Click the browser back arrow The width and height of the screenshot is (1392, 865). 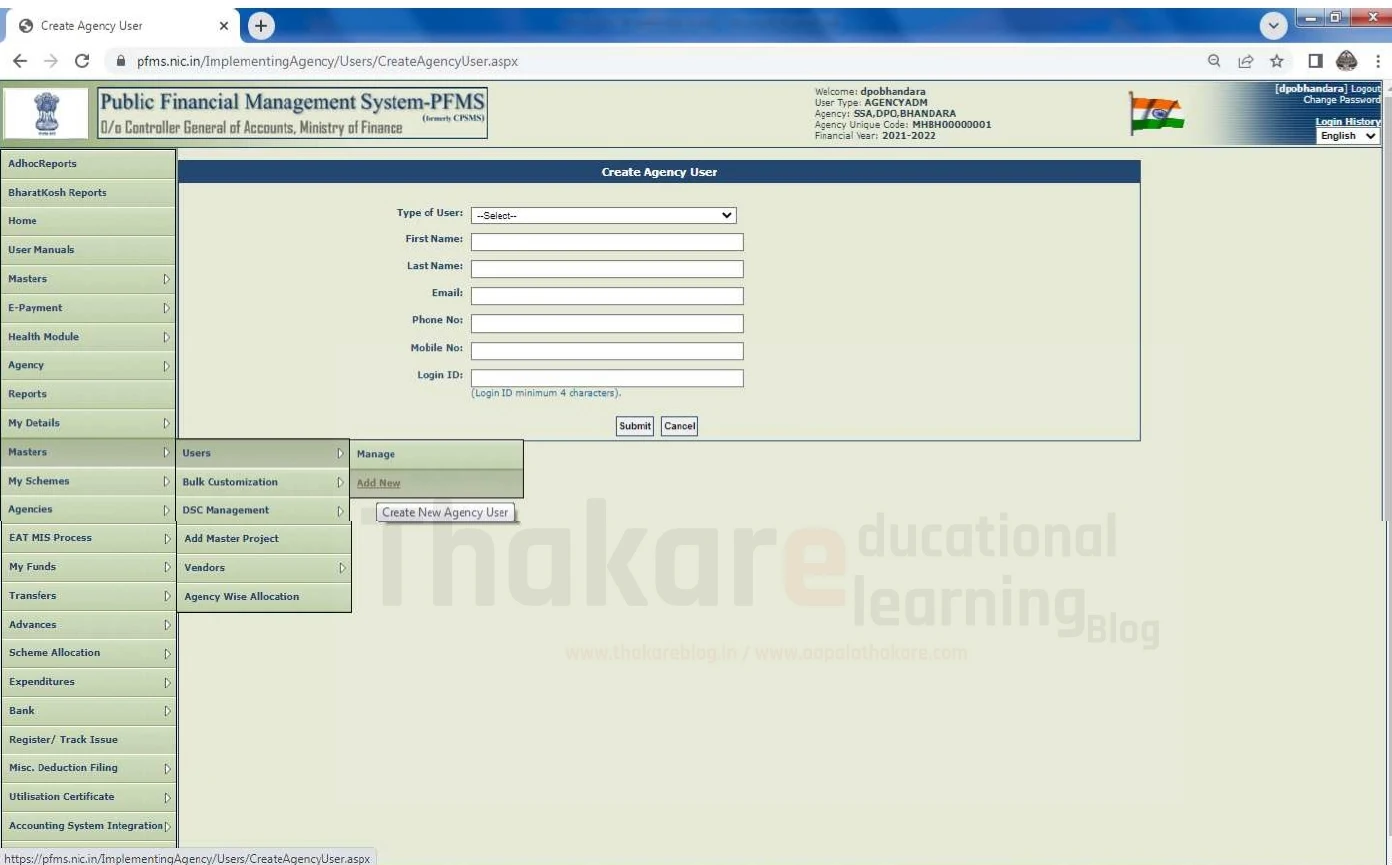point(18,61)
